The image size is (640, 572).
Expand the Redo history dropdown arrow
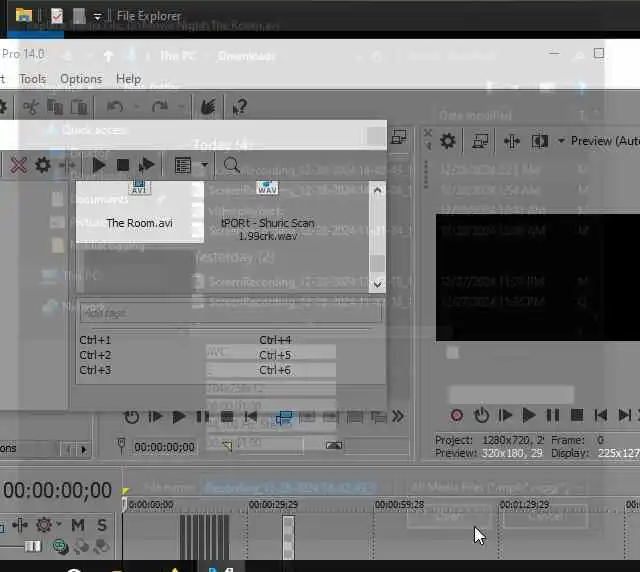181,107
